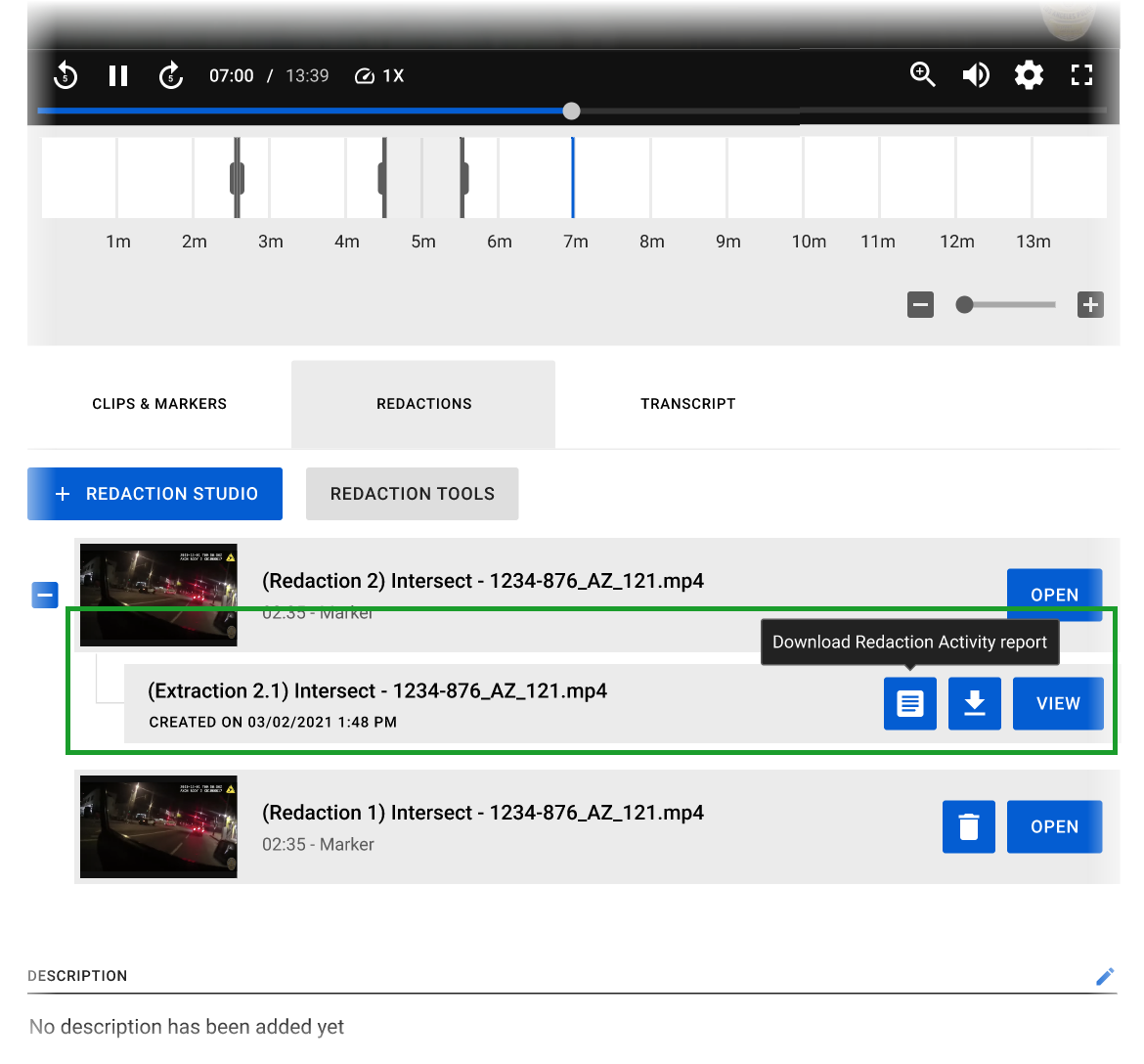Open player settings gear
The height and width of the screenshot is (1064, 1144).
(1029, 75)
